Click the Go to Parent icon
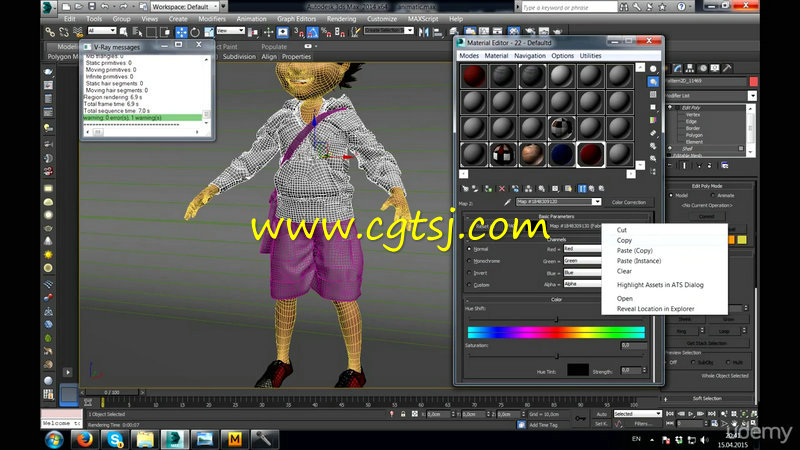800x450 pixels. [x=592, y=188]
